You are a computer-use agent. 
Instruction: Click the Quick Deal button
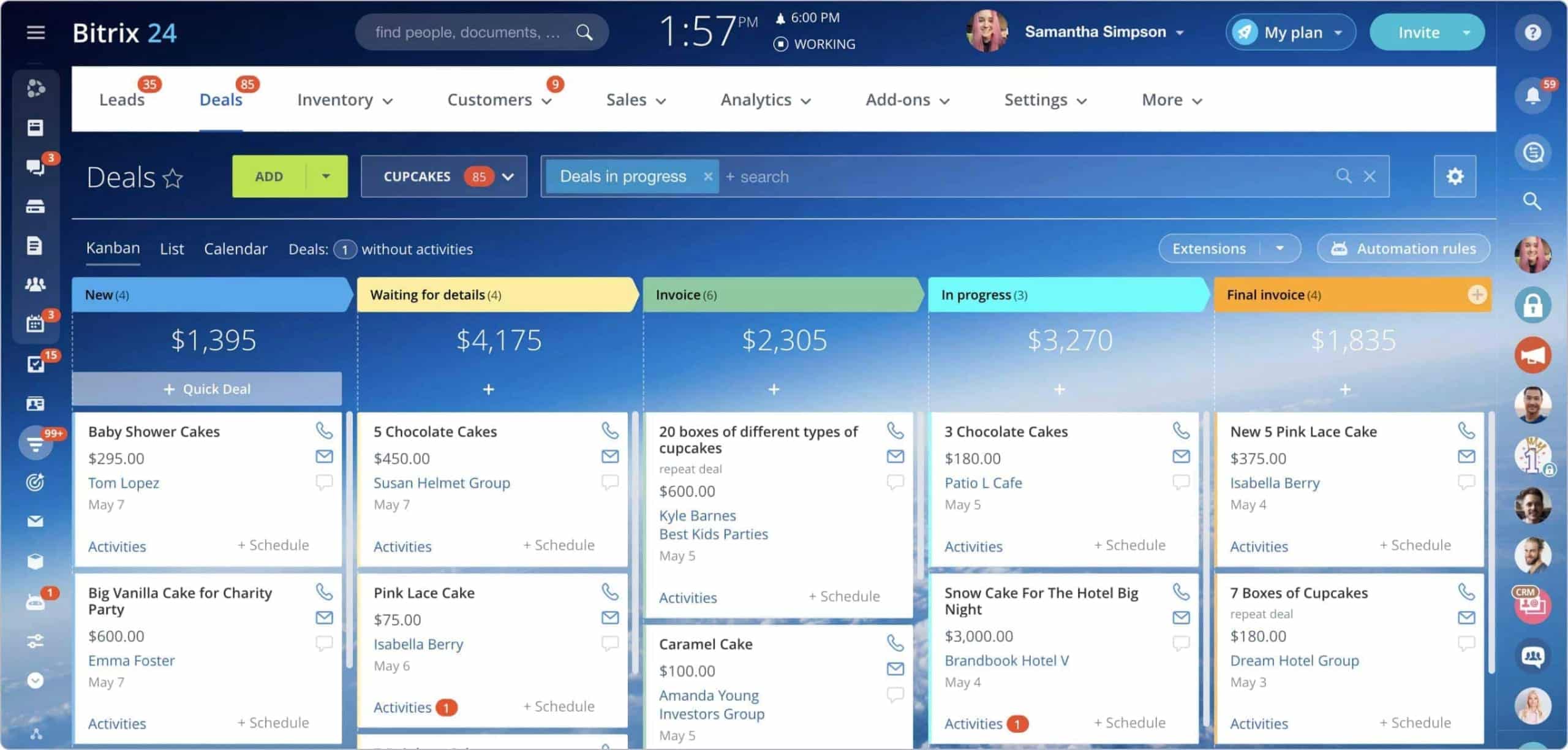tap(207, 389)
